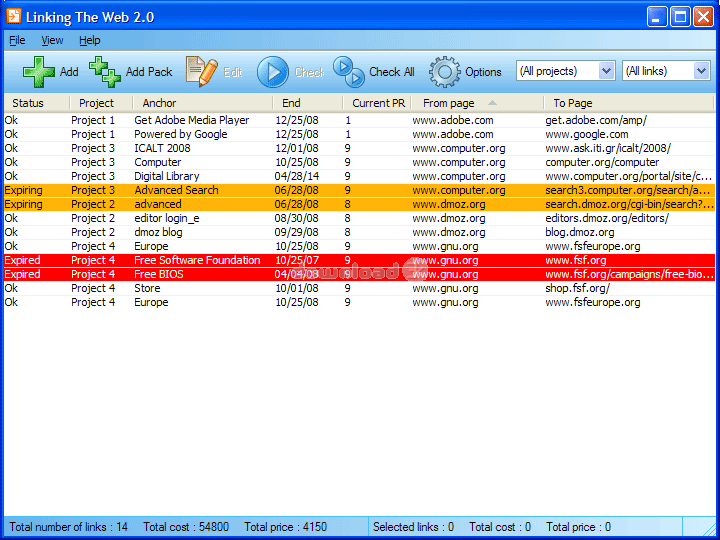720x540 pixels.
Task: Select the Free Software Foundation expired row
Action: point(360,260)
